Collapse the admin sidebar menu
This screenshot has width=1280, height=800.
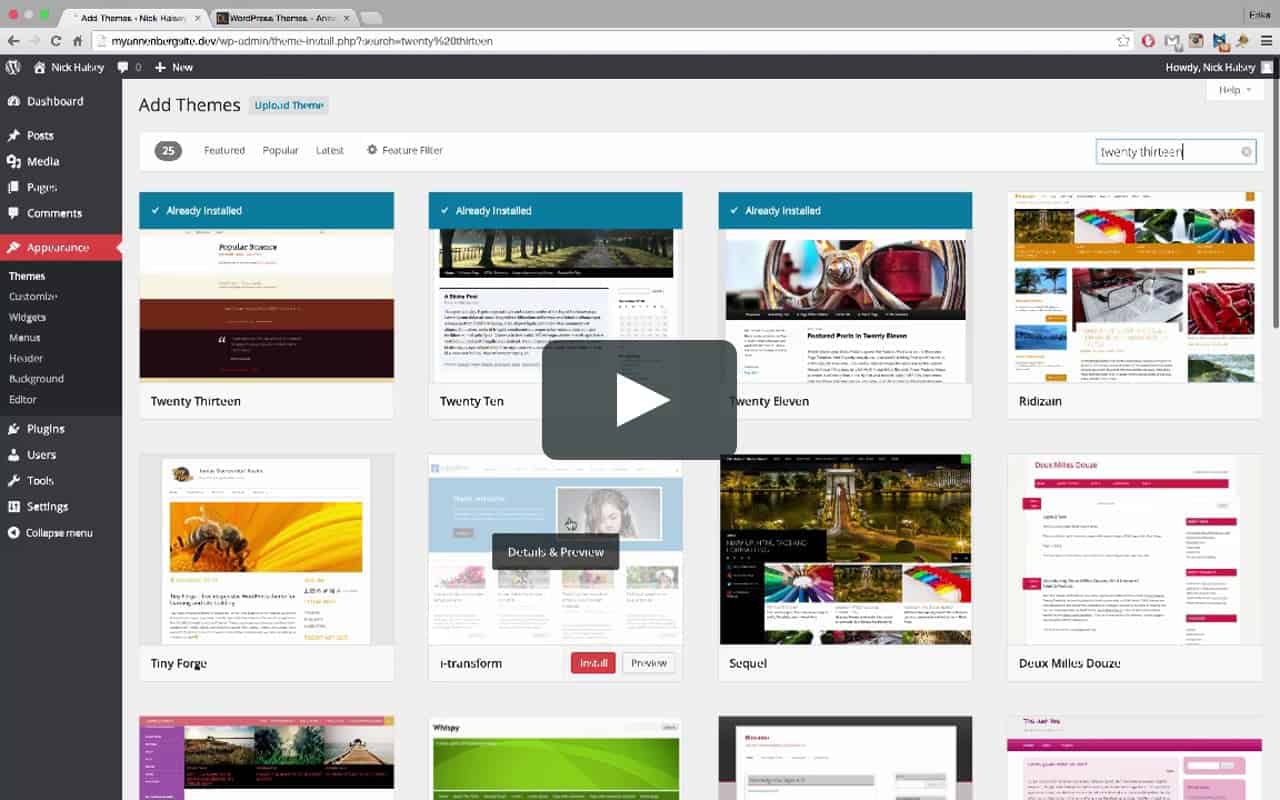coord(58,533)
